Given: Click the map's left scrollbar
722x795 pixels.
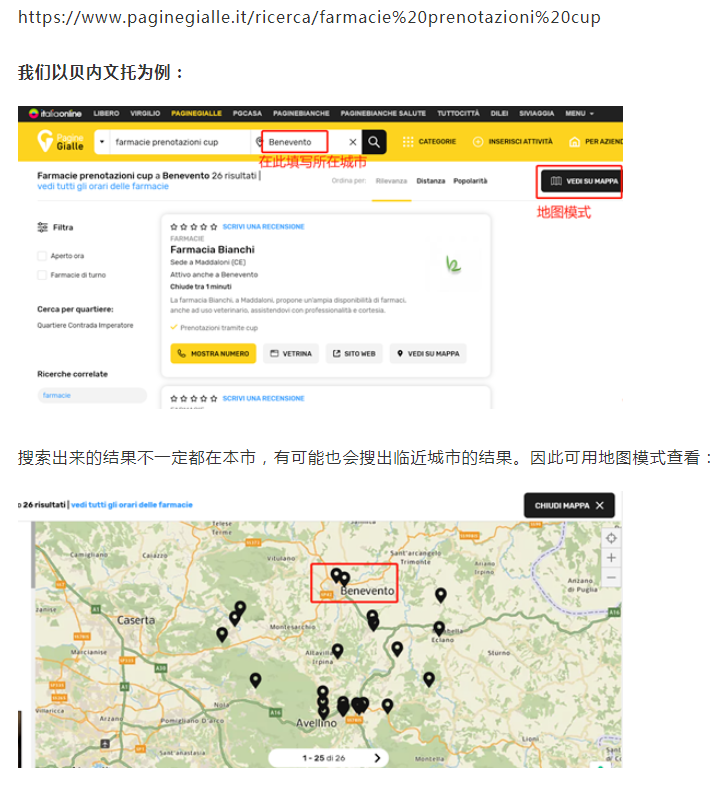Looking at the screenshot, I should pyautogui.click(x=33, y=555).
